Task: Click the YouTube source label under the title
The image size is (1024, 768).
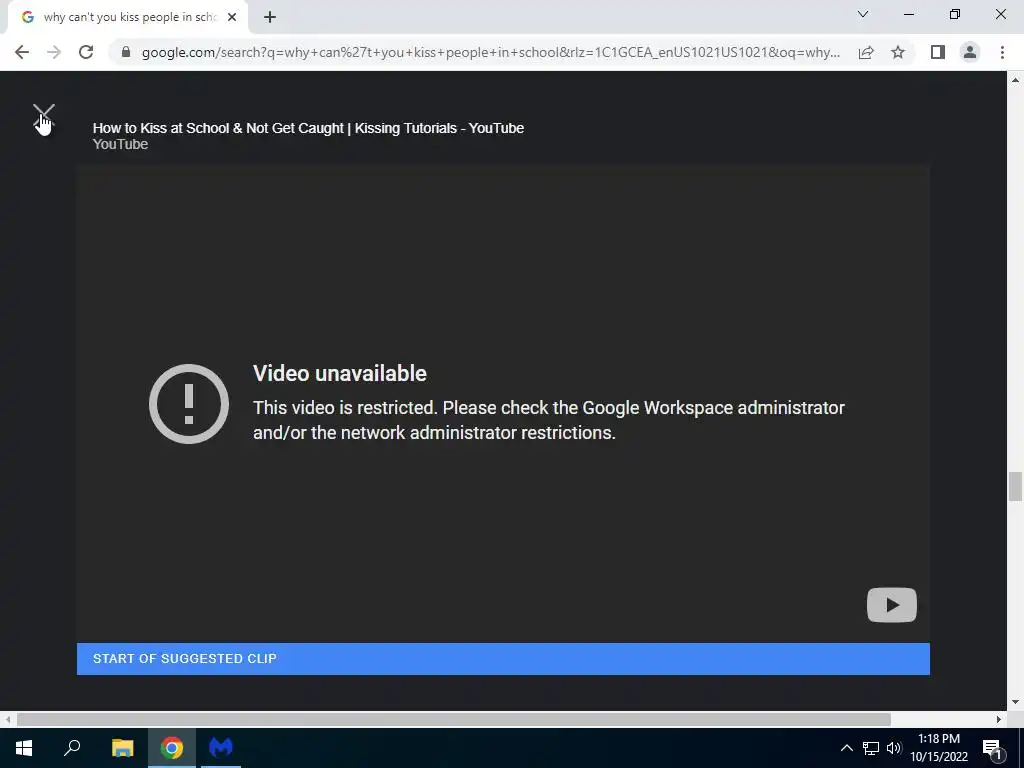Action: click(x=120, y=144)
